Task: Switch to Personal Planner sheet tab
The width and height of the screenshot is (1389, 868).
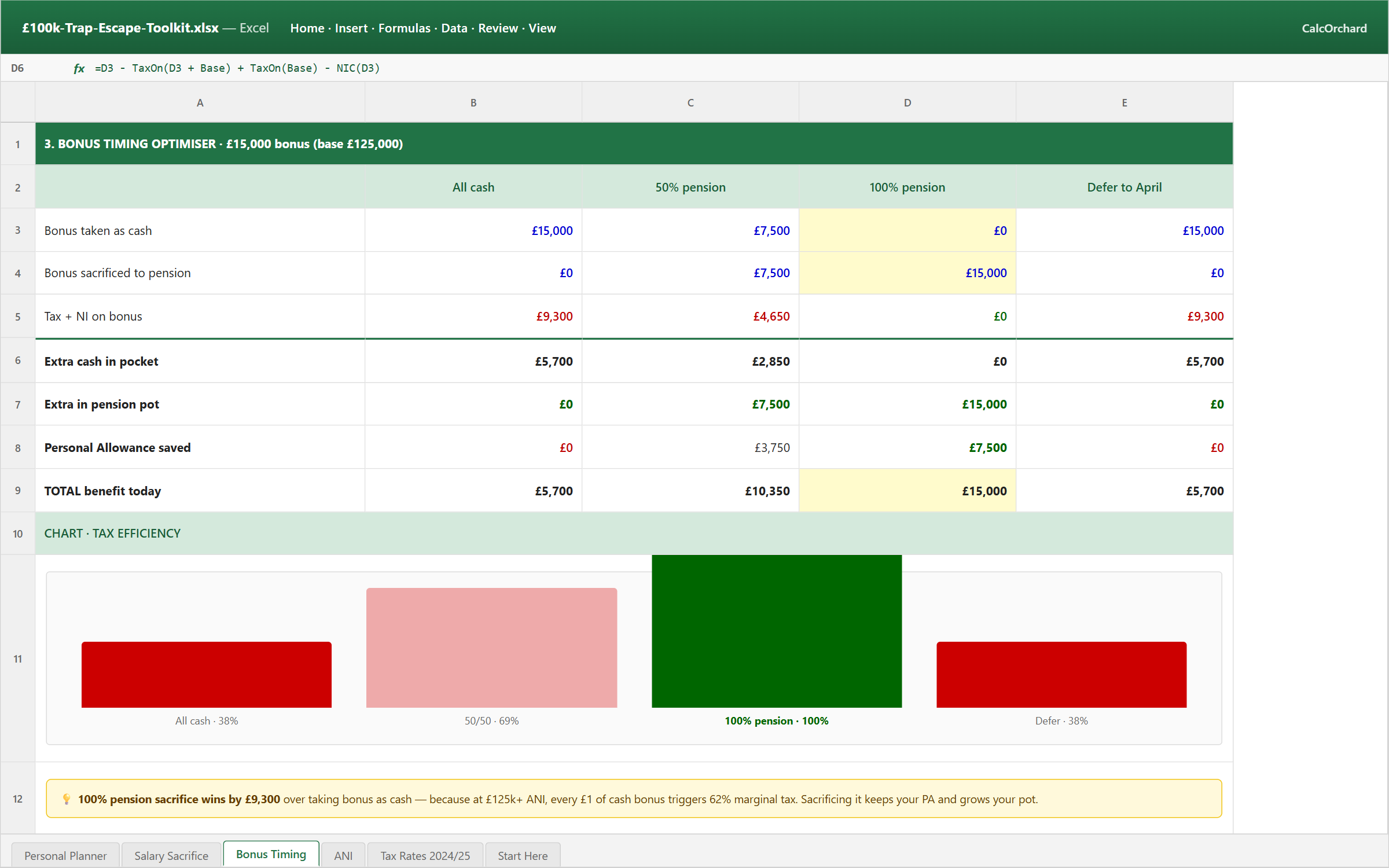Action: [65, 855]
